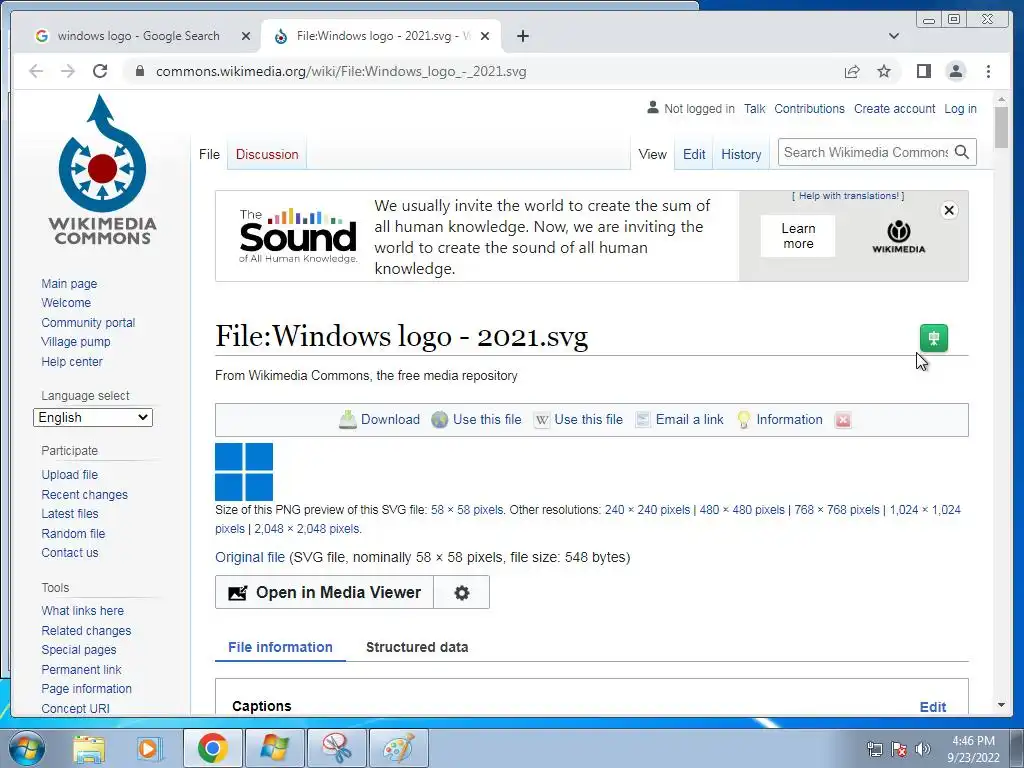Toggle the Chrome side panel icon
The image size is (1024, 768).
coord(923,71)
